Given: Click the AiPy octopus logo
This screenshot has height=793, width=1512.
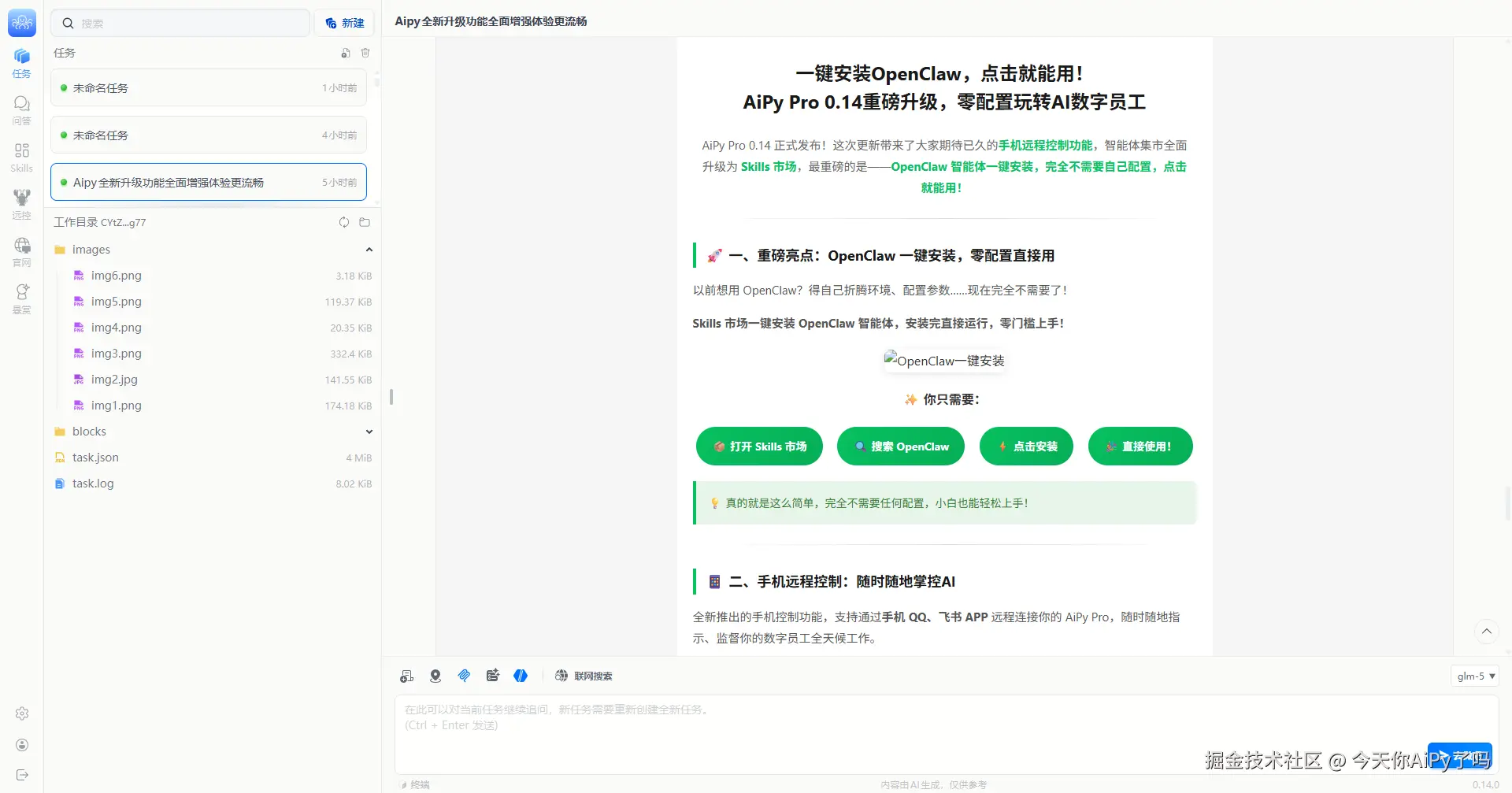Looking at the screenshot, I should [22, 24].
